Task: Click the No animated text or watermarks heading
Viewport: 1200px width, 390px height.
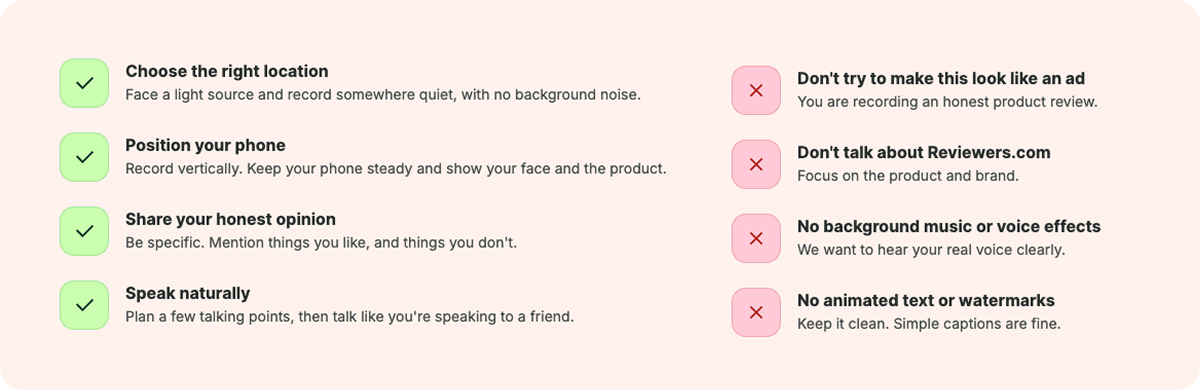Action: pos(926,301)
